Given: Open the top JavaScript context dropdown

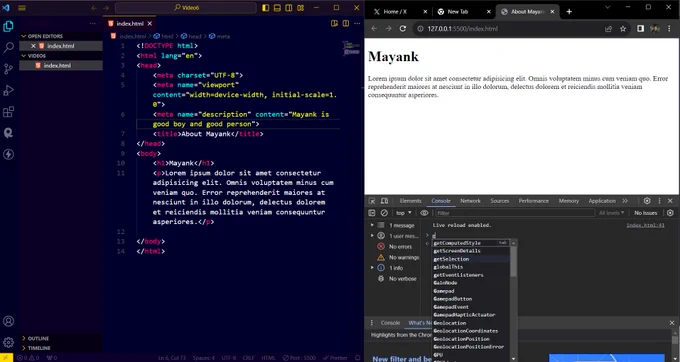Looking at the screenshot, I should tap(403, 213).
